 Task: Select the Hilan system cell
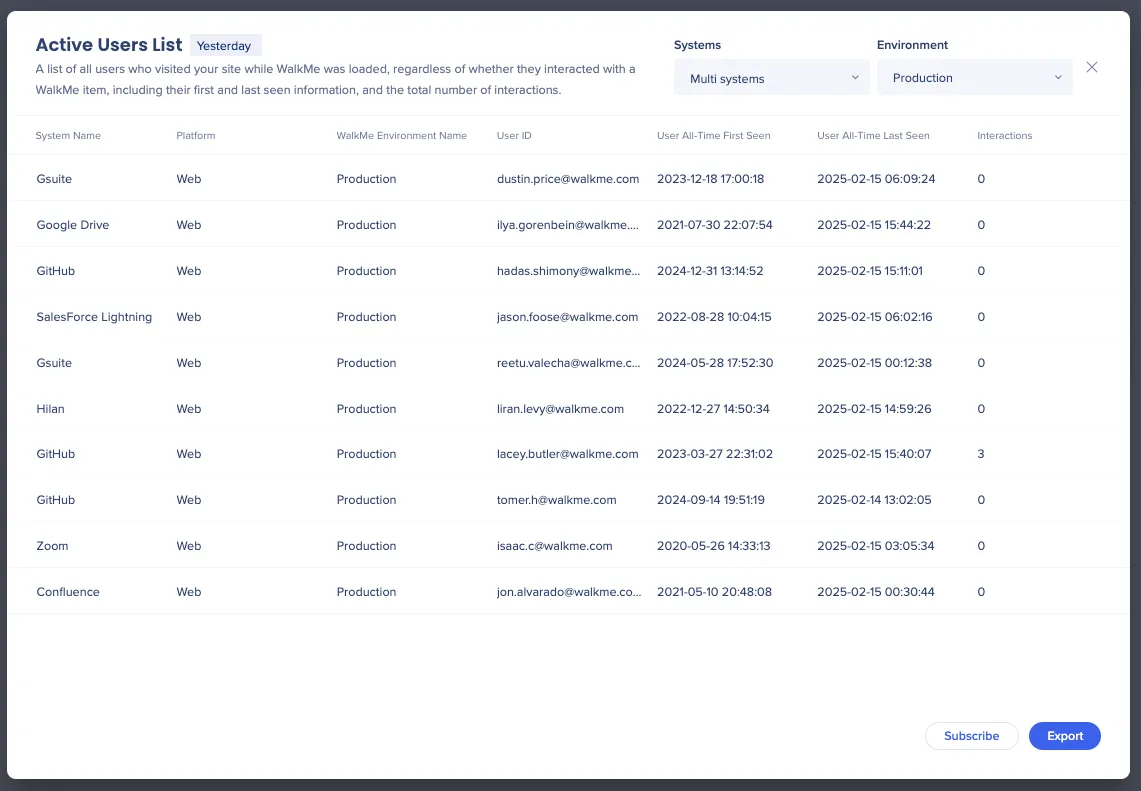tap(50, 409)
